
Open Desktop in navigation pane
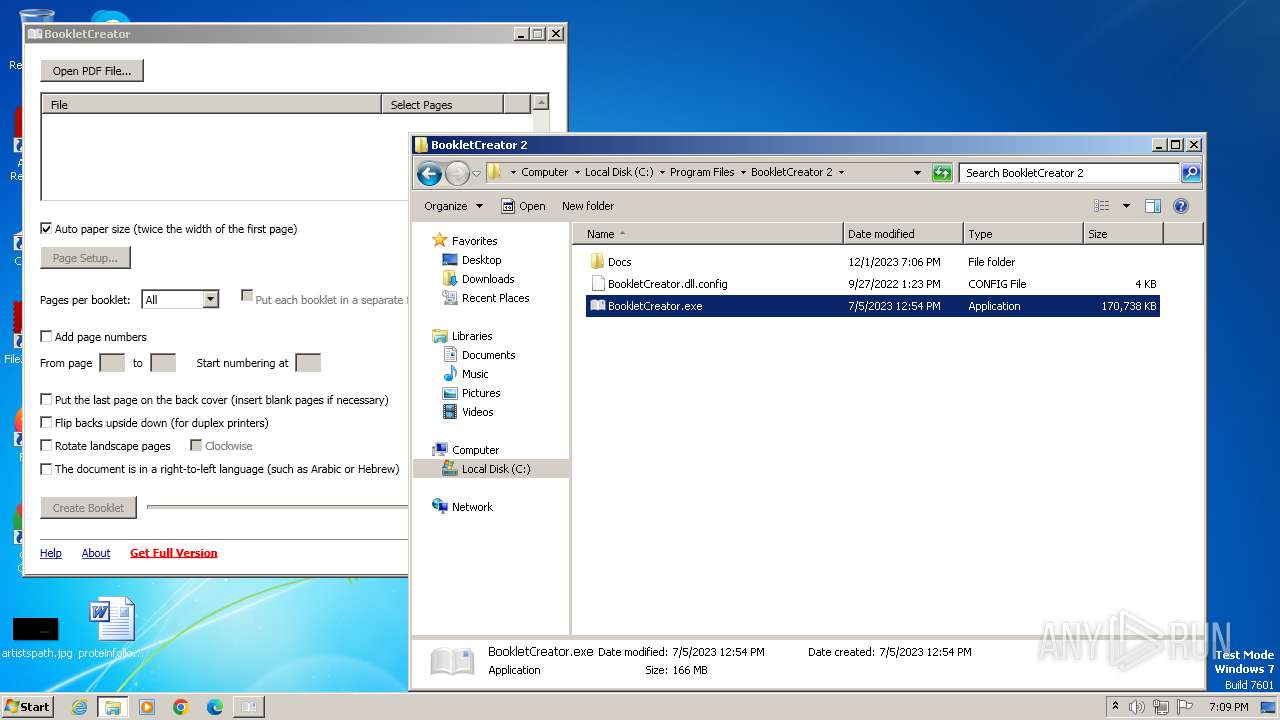(x=481, y=260)
